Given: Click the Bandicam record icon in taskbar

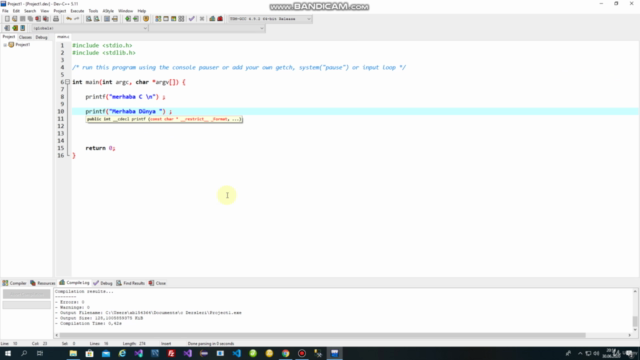Looking at the screenshot, I should [x=302, y=353].
